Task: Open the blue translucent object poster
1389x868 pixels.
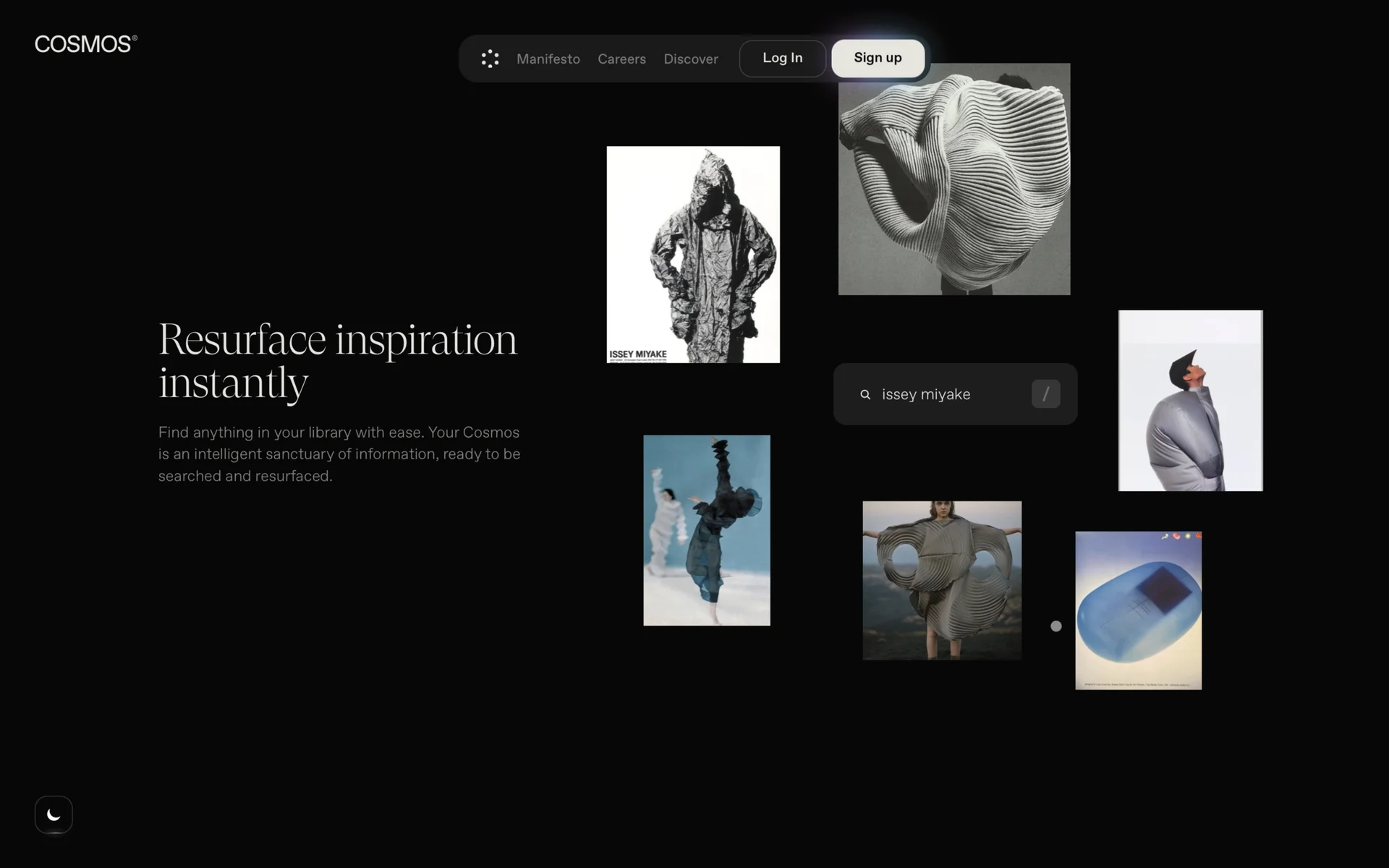Action: coord(1138,610)
